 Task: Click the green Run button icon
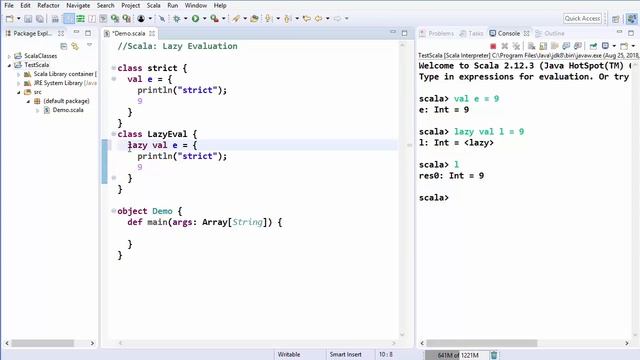196,19
